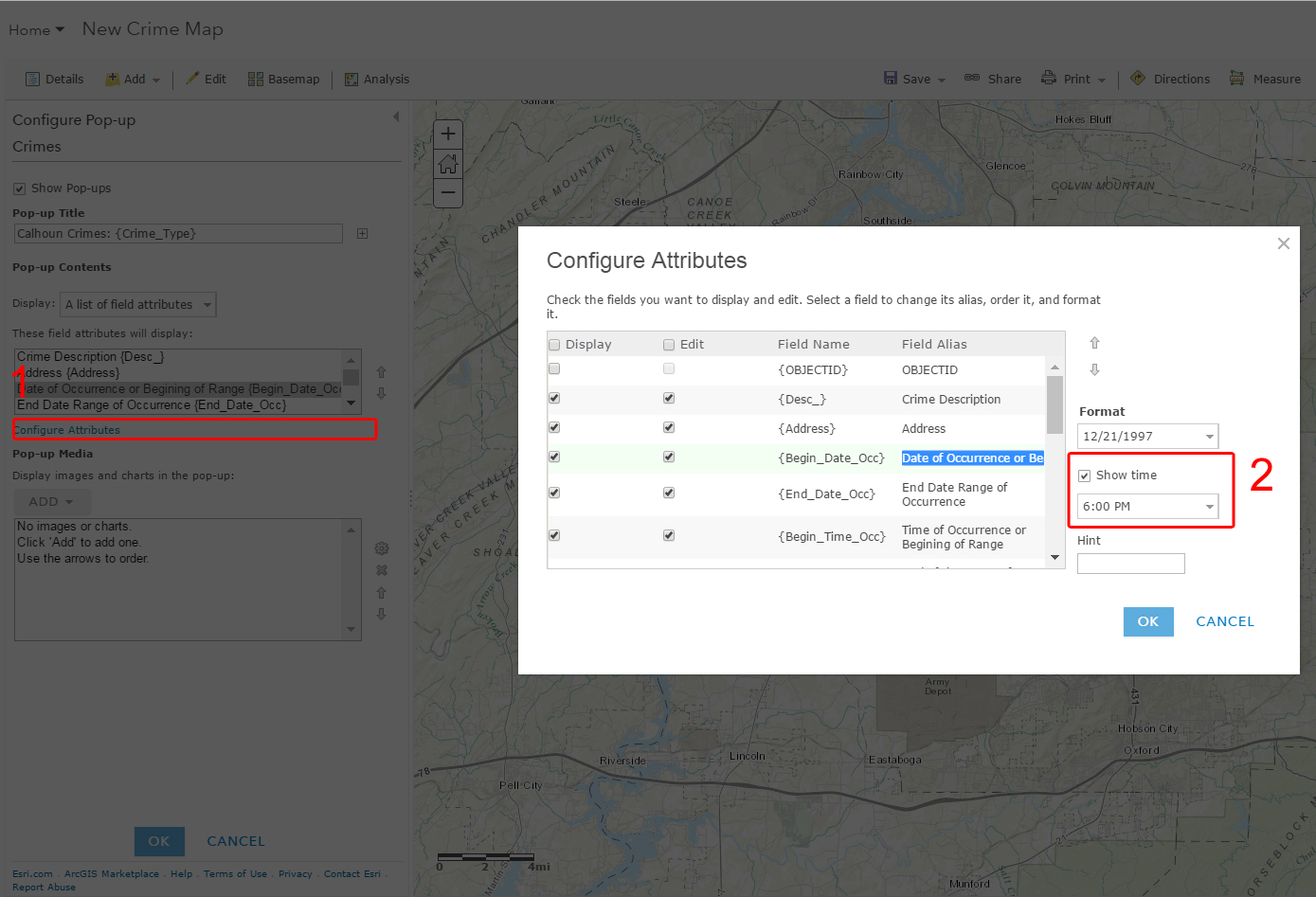Open the Basemap gallery
The height and width of the screenshot is (897, 1316).
283,79
